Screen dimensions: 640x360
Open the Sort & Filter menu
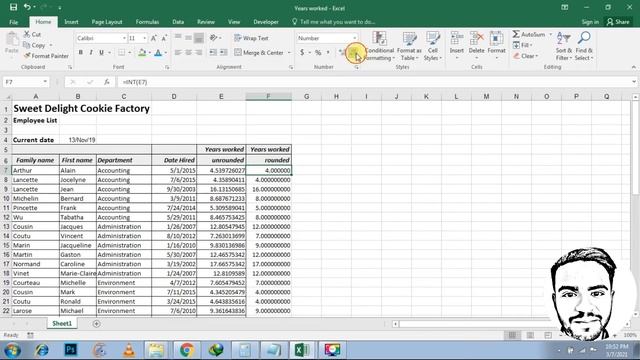point(564,46)
